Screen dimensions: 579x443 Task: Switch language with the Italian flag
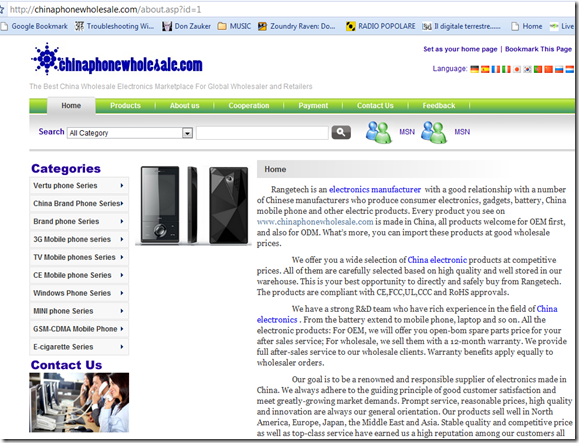click(x=506, y=69)
